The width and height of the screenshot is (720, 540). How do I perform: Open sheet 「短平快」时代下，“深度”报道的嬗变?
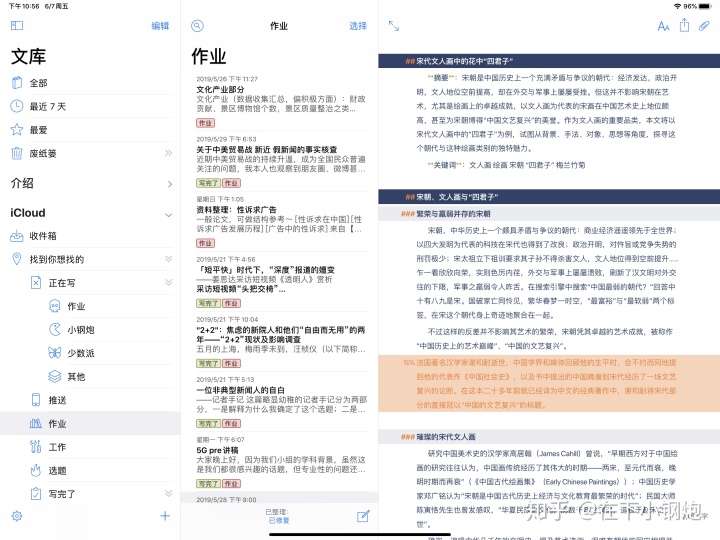(x=281, y=282)
